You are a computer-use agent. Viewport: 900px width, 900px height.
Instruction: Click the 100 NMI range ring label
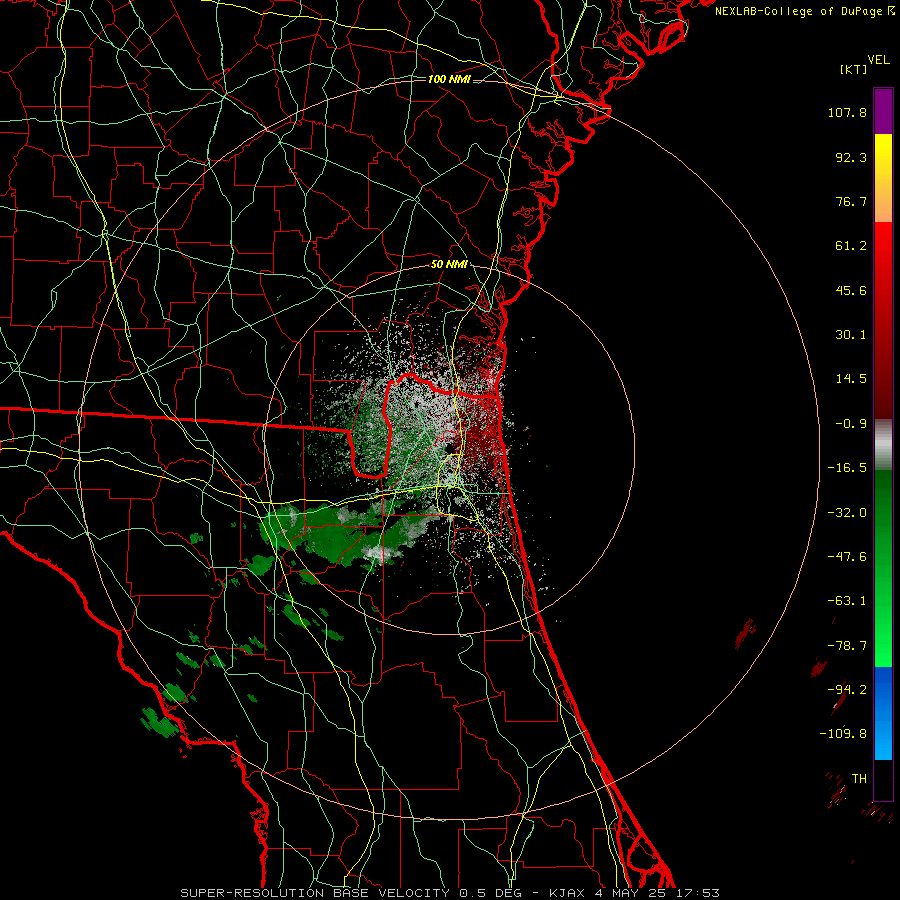449,79
